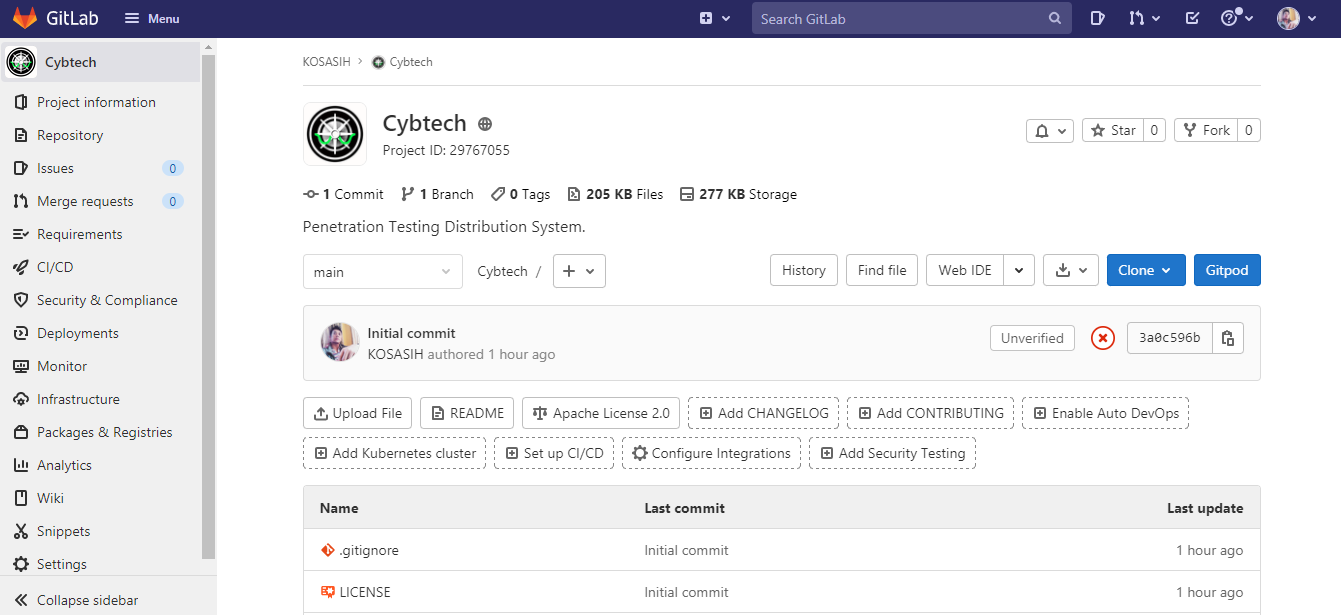Click the Cybtech project avatar image
The height and width of the screenshot is (615, 1341).
point(335,134)
